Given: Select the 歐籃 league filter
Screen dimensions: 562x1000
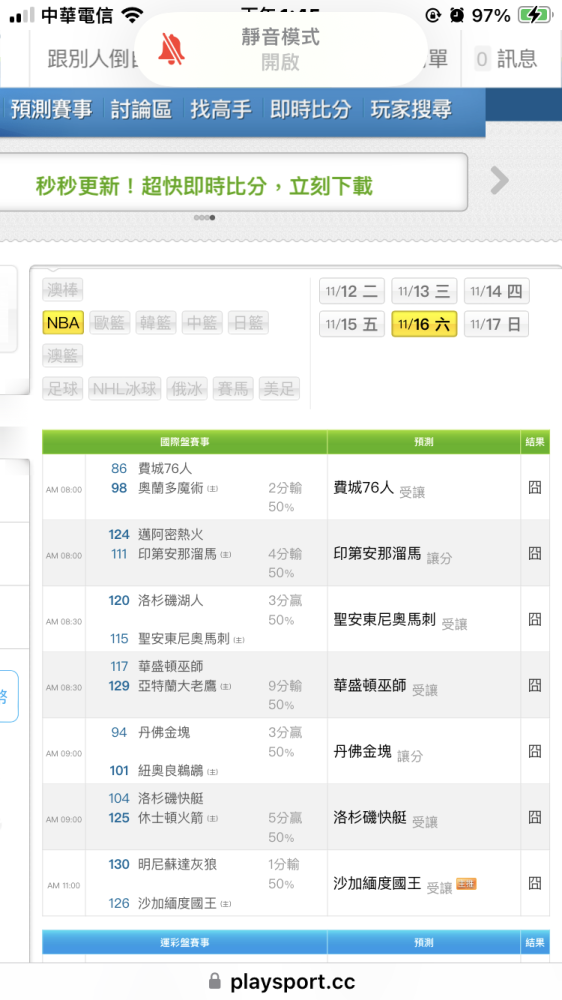Looking at the screenshot, I should point(110,323).
